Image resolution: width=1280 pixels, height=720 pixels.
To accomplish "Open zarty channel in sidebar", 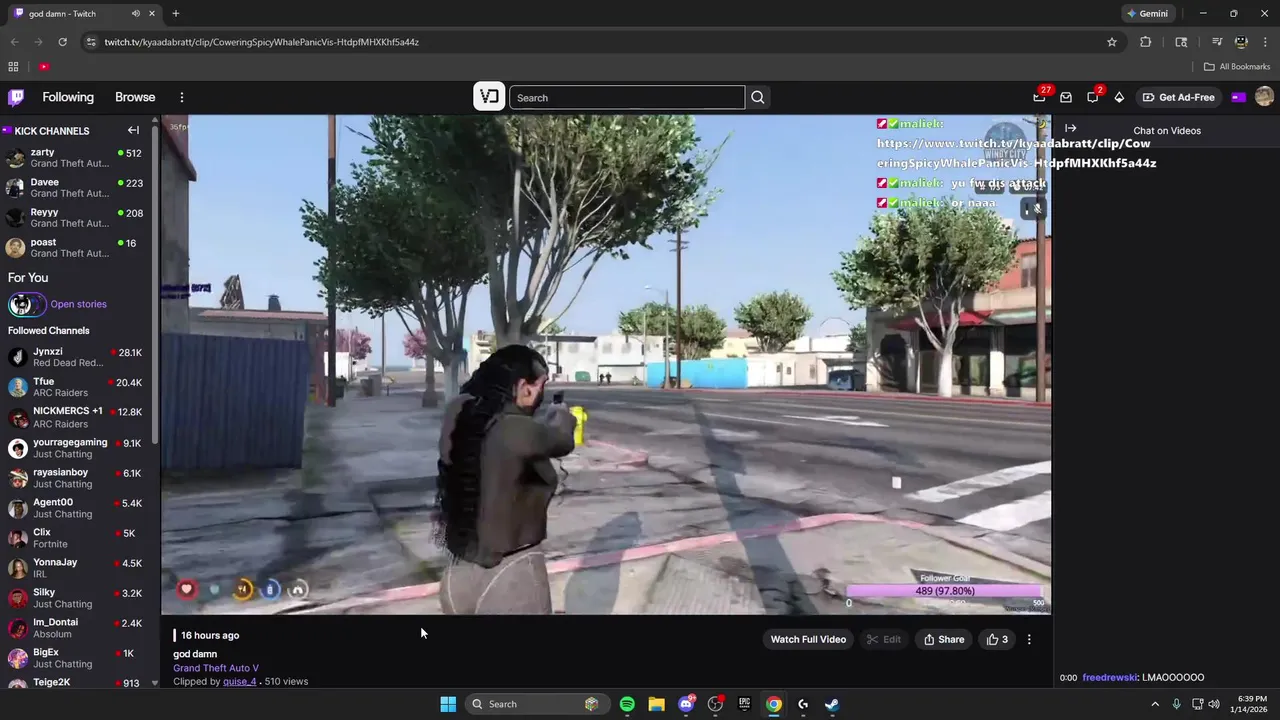I will tap(75, 158).
